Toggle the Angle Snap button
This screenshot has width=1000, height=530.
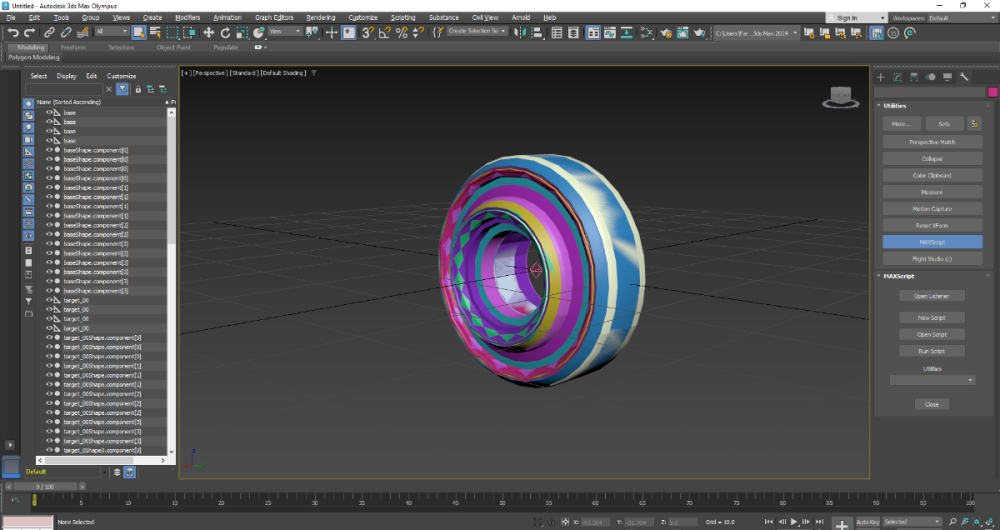(x=385, y=33)
